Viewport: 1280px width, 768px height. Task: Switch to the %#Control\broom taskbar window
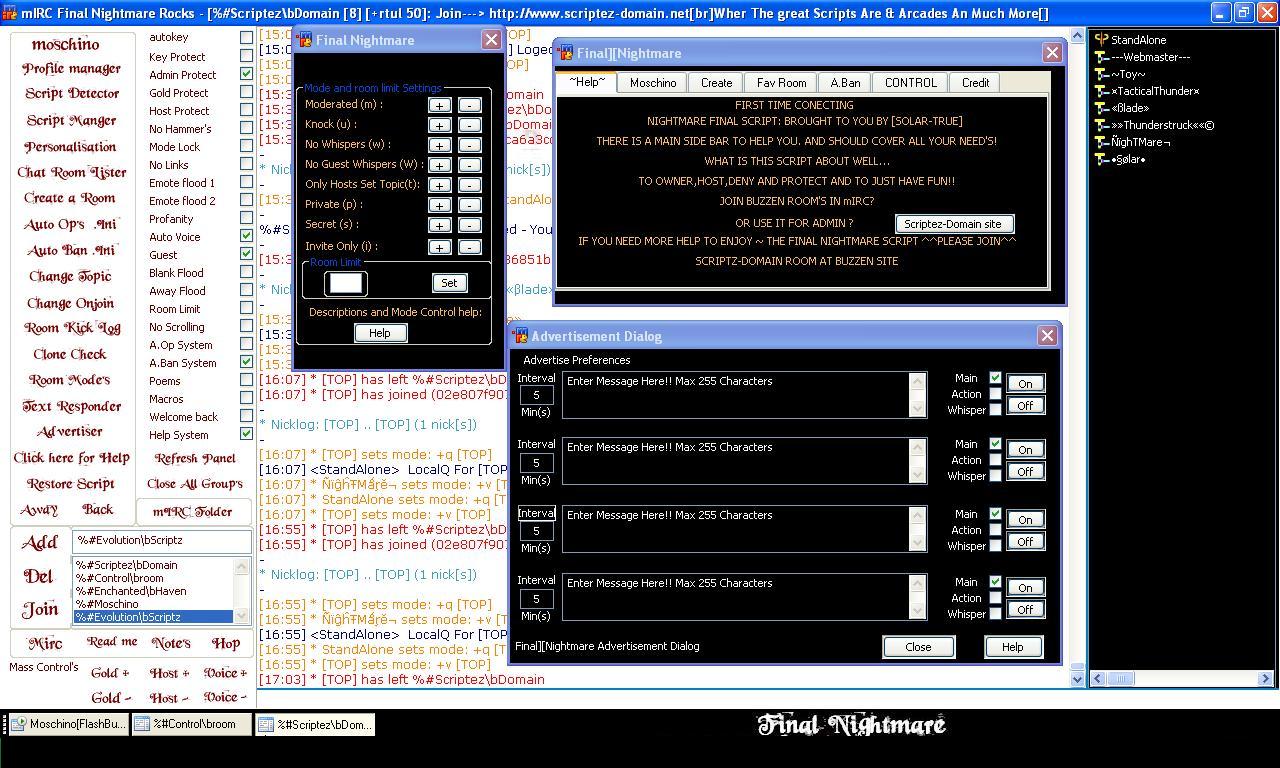[x=192, y=725]
